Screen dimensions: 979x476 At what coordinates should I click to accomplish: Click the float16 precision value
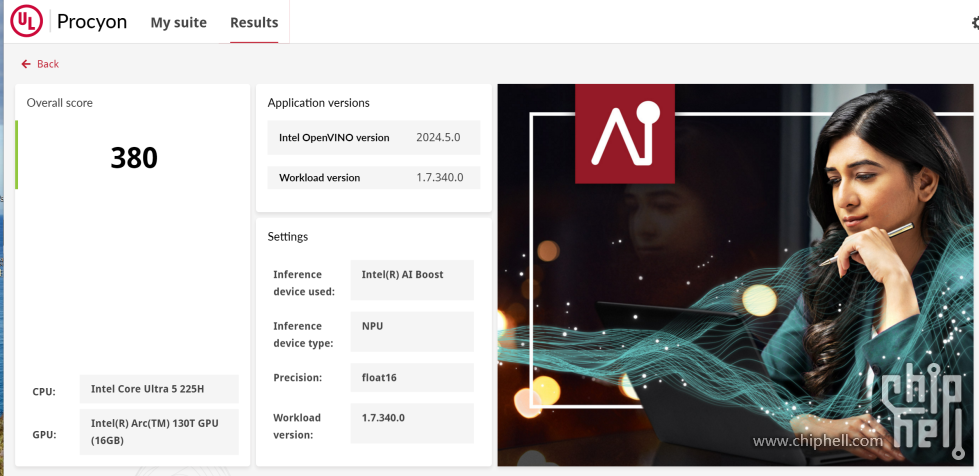(x=412, y=377)
